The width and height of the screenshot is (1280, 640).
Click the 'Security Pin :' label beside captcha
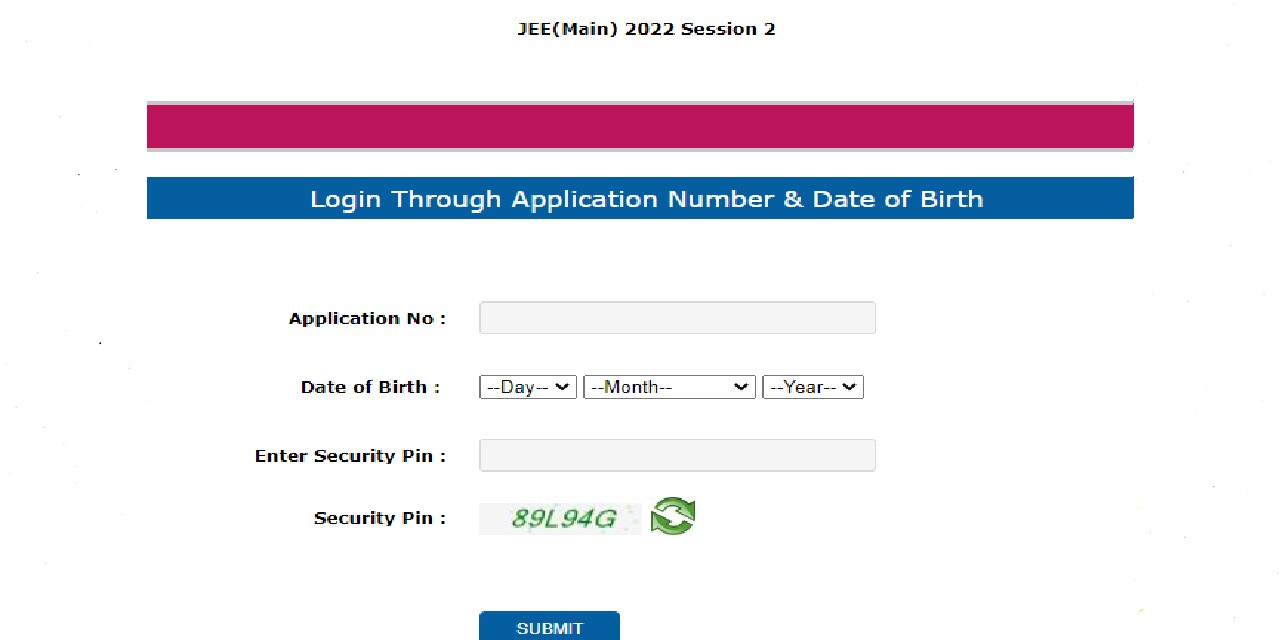point(380,518)
